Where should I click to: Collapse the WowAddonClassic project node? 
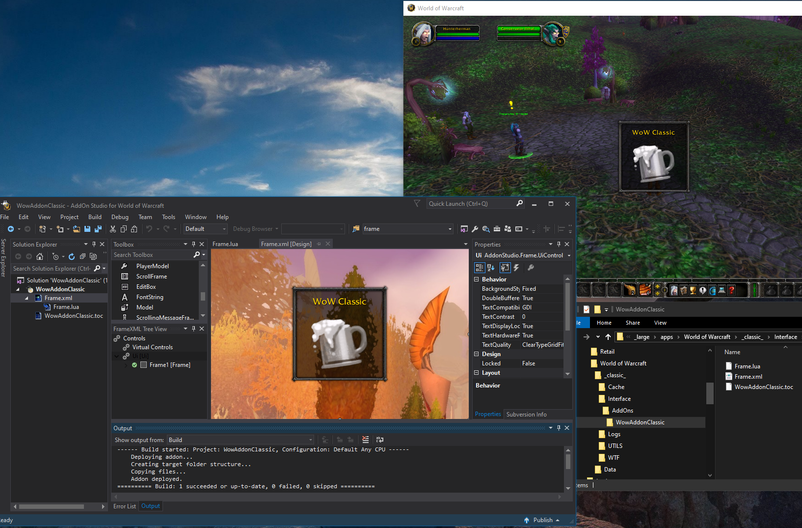click(x=18, y=289)
